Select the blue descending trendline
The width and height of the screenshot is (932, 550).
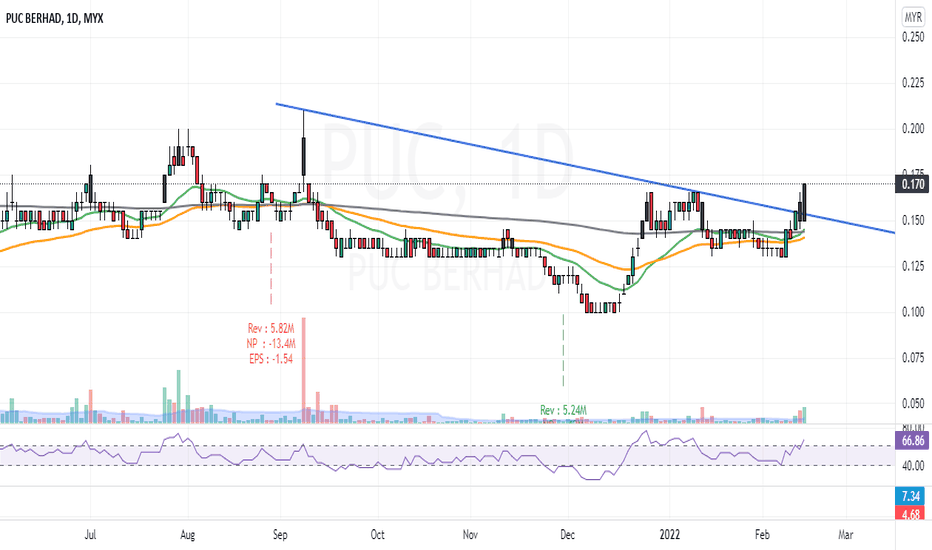(585, 168)
